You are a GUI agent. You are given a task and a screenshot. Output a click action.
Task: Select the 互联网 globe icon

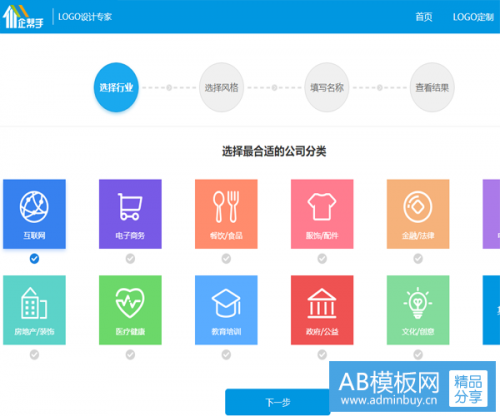point(34,207)
